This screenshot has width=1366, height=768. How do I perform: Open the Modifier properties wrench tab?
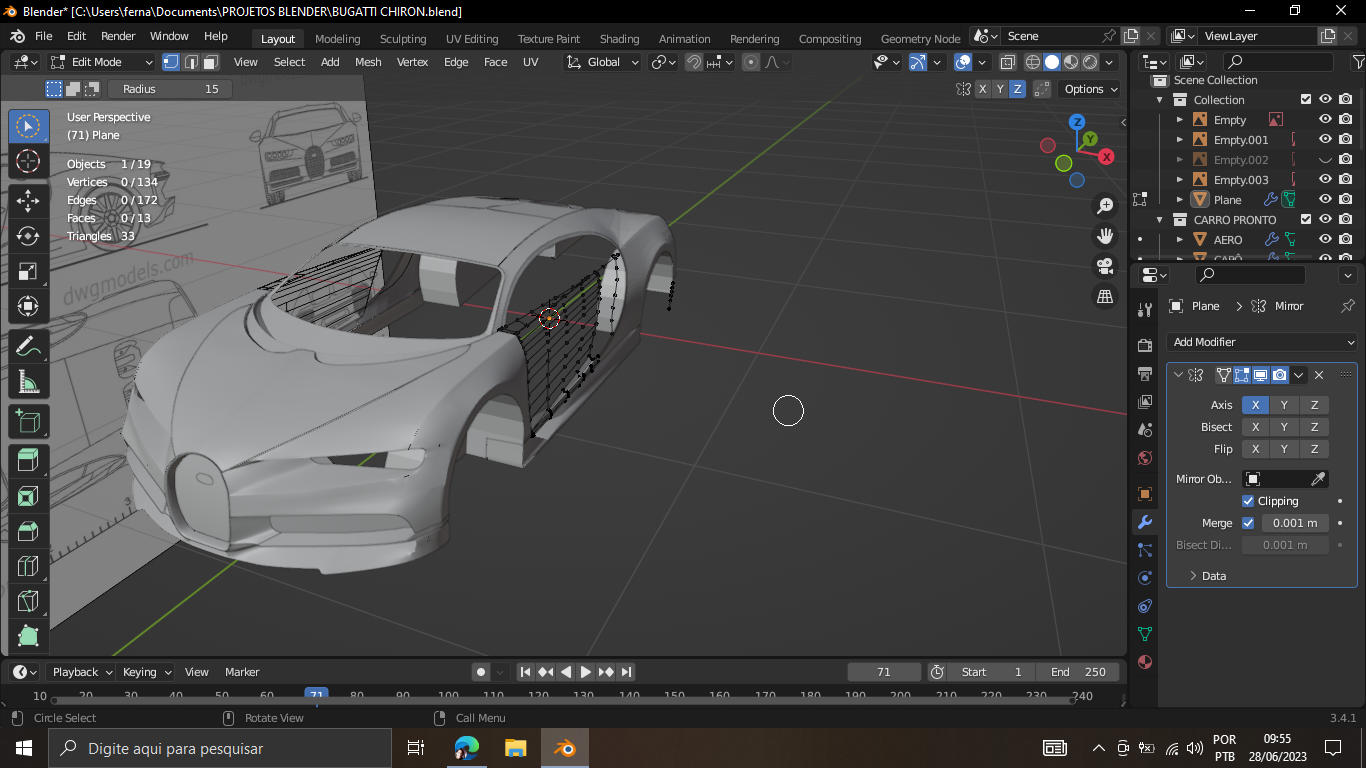coord(1145,522)
